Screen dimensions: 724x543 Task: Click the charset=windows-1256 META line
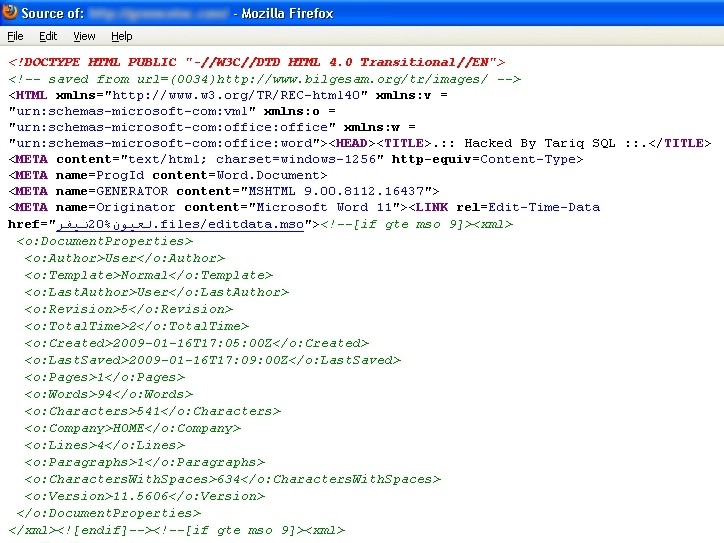coord(296,159)
